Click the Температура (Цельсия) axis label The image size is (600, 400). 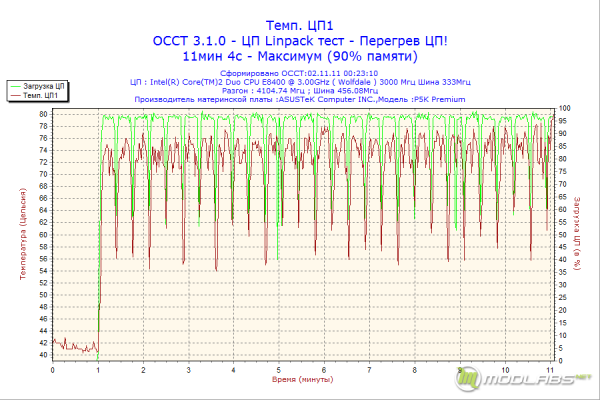[x=23, y=234]
